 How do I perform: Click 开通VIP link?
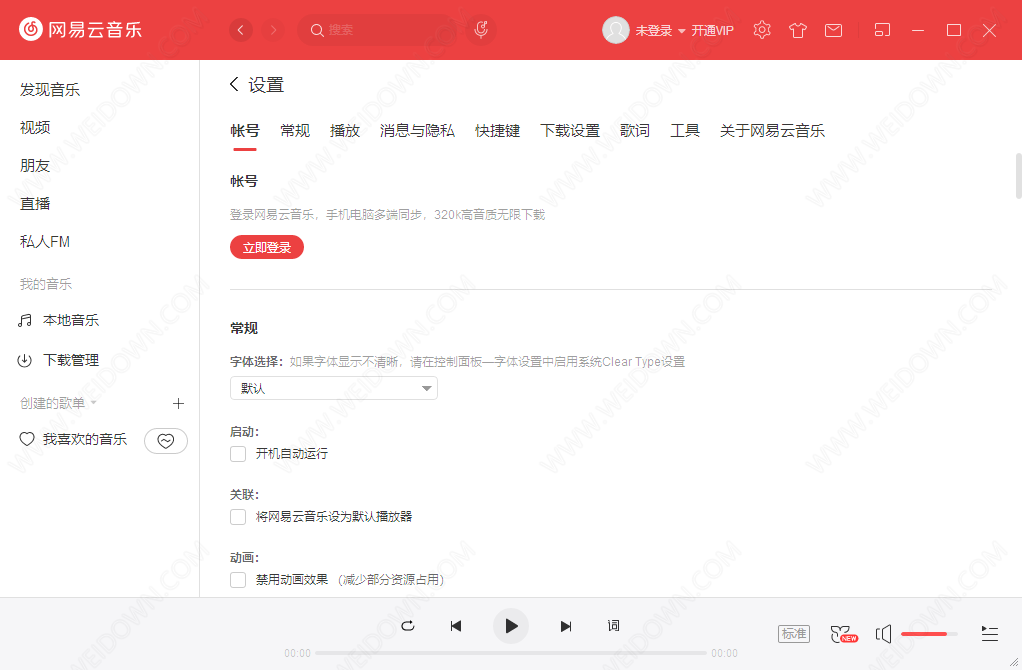click(712, 31)
